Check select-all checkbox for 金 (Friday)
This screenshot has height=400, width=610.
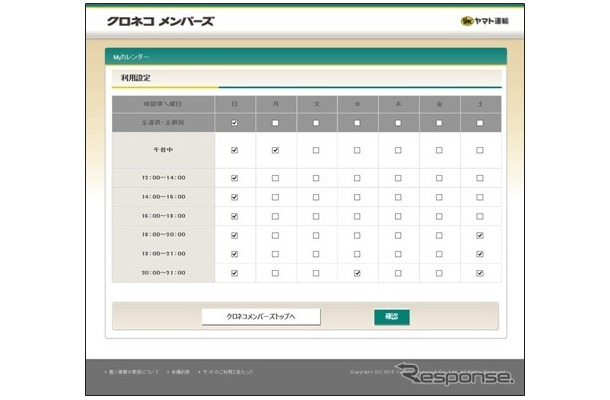(439, 123)
